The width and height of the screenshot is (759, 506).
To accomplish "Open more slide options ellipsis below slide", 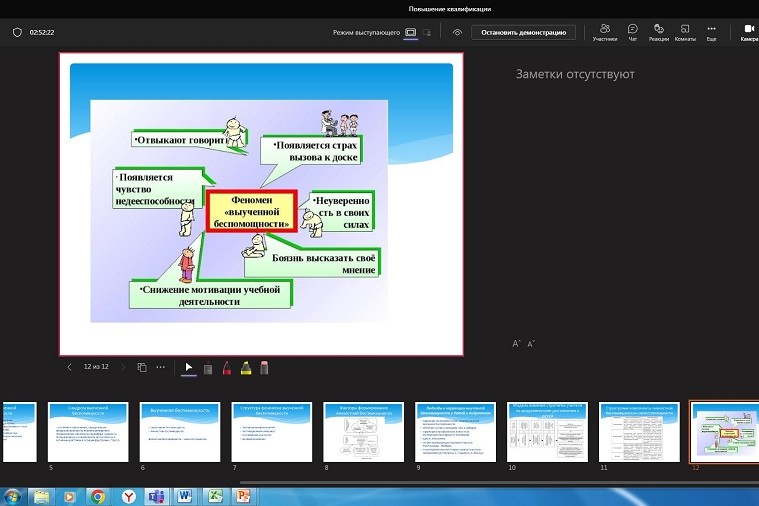I will click(x=160, y=367).
